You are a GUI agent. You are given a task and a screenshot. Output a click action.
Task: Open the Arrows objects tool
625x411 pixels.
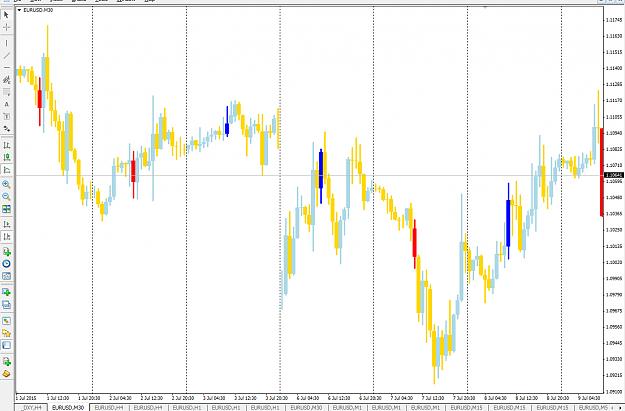[x=6, y=129]
